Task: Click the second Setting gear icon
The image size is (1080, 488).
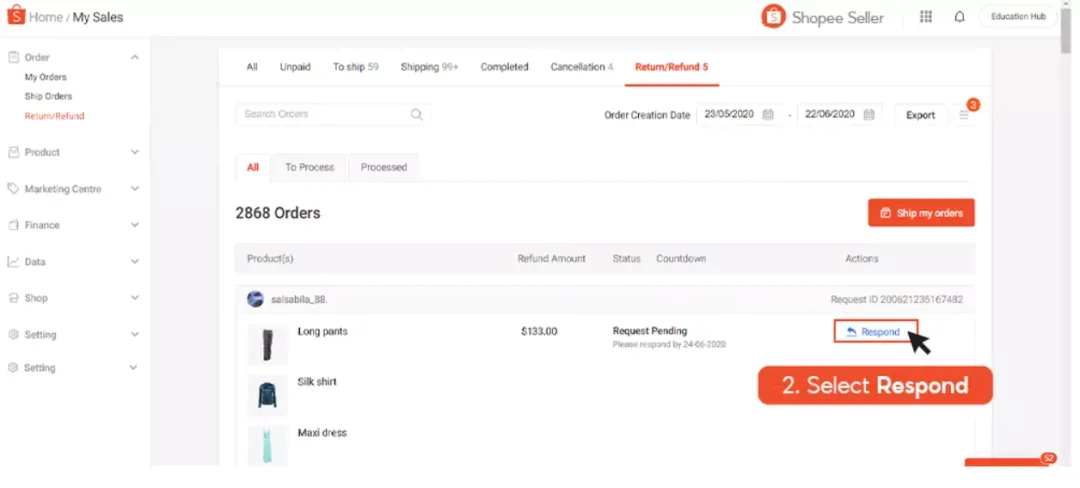Action: (13, 368)
